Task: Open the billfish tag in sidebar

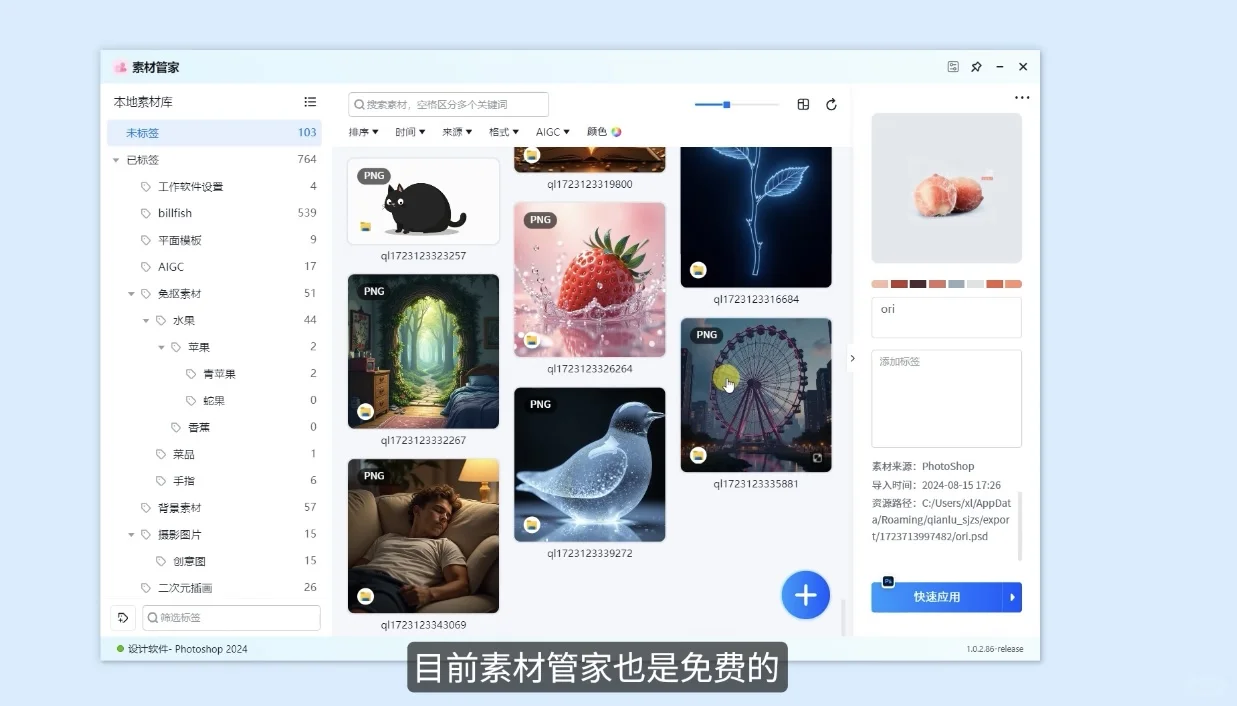Action: click(x=173, y=212)
